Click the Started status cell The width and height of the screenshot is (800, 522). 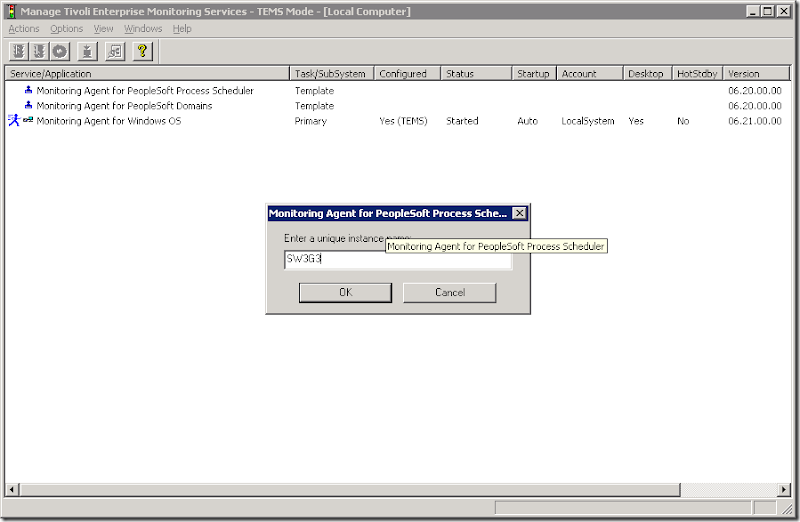tap(462, 121)
